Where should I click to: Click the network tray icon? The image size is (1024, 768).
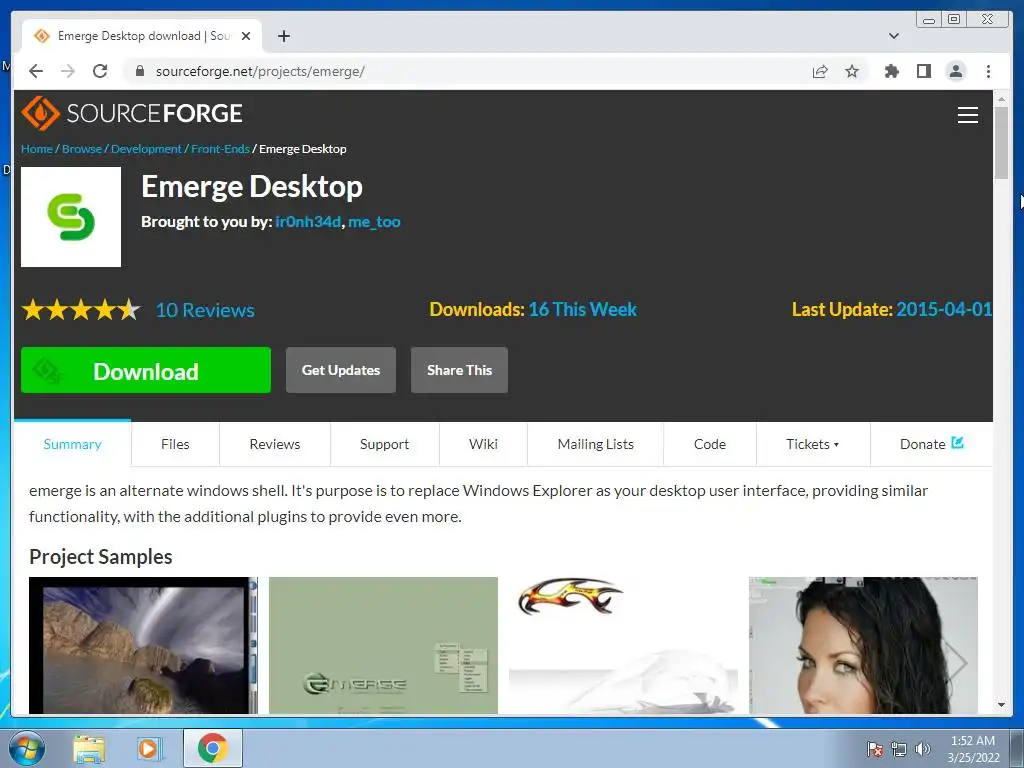pyautogui.click(x=899, y=749)
